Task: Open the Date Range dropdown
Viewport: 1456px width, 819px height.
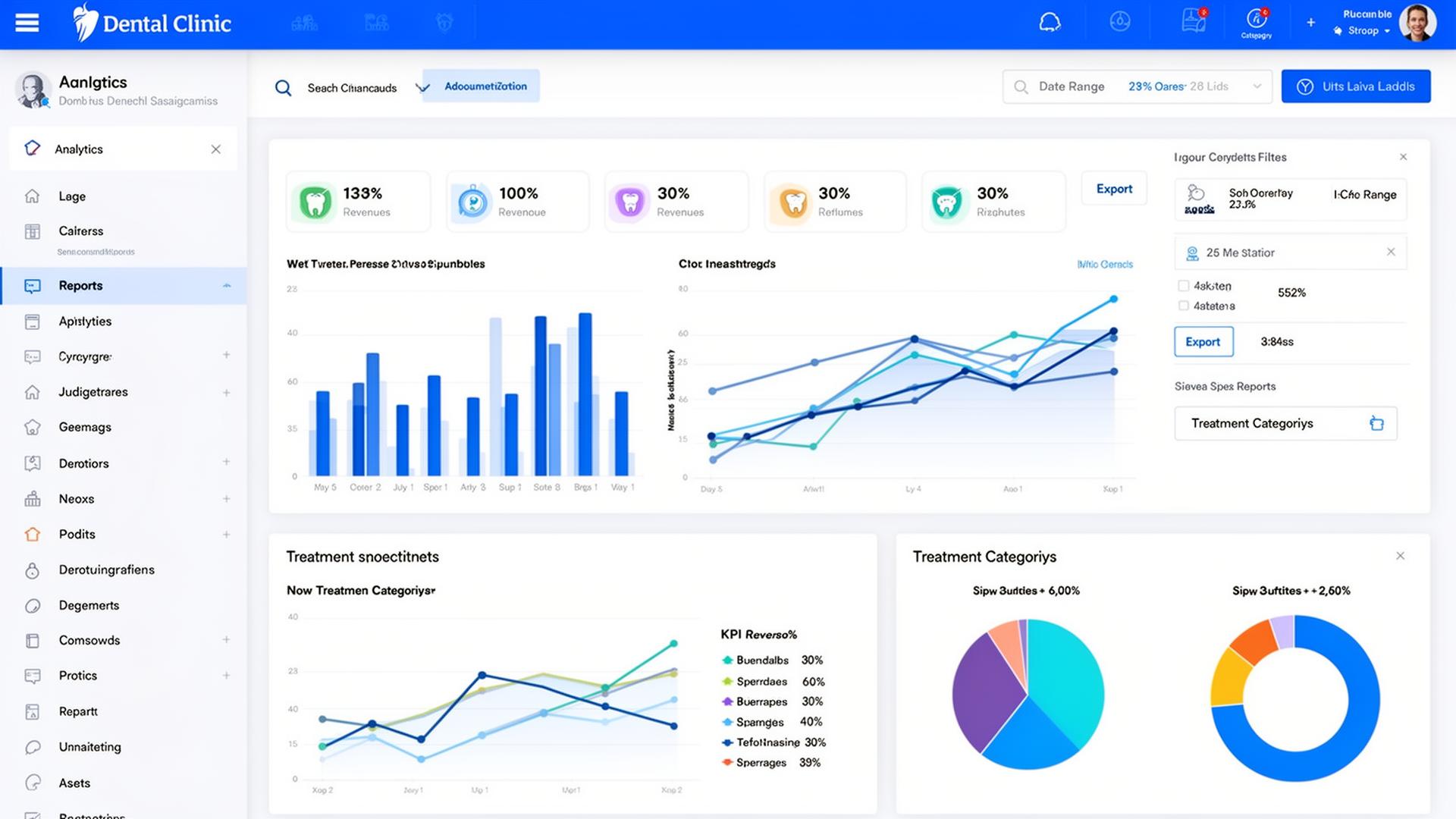Action: [x=1137, y=86]
